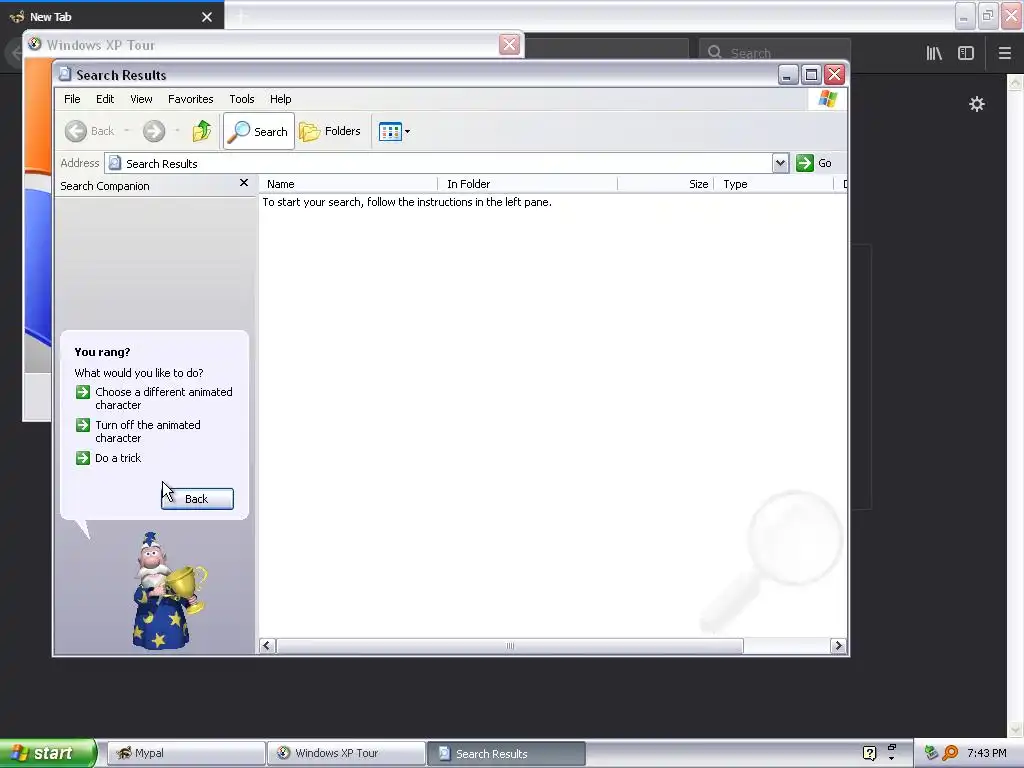Screen dimensions: 1024x768
Task: Toggle Mypal sidebar icon
Action: [966, 54]
